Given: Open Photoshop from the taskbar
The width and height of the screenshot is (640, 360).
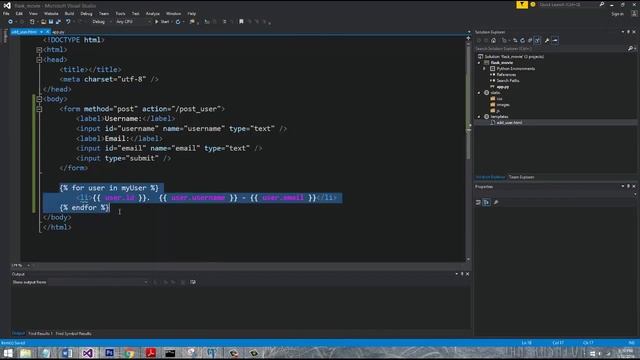Looking at the screenshot, I should tap(109, 353).
